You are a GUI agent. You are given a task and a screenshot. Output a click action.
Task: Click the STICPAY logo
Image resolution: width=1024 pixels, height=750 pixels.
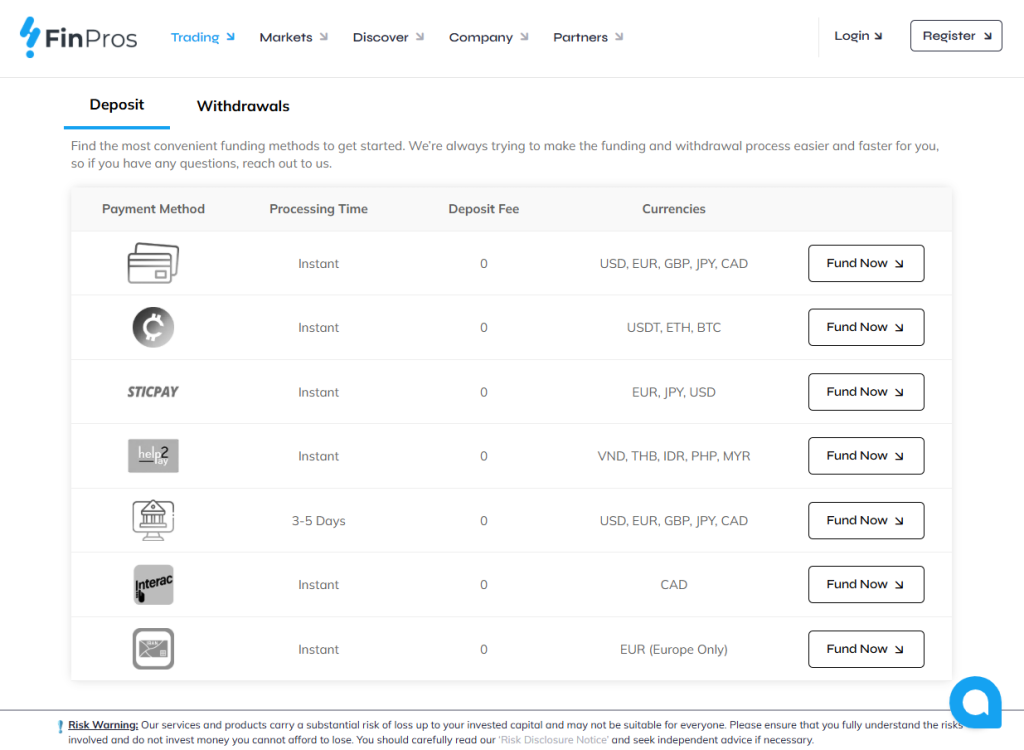pyautogui.click(x=153, y=392)
